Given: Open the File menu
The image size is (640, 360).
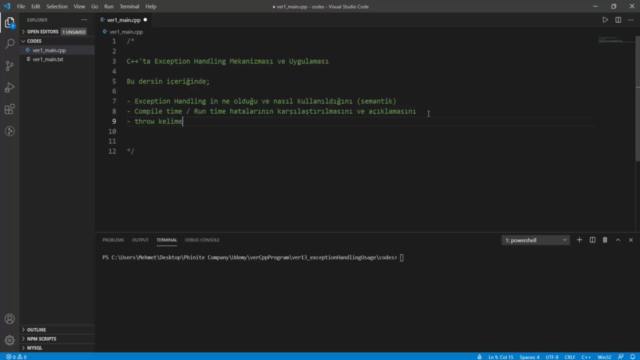Looking at the screenshot, I should click(21, 7).
